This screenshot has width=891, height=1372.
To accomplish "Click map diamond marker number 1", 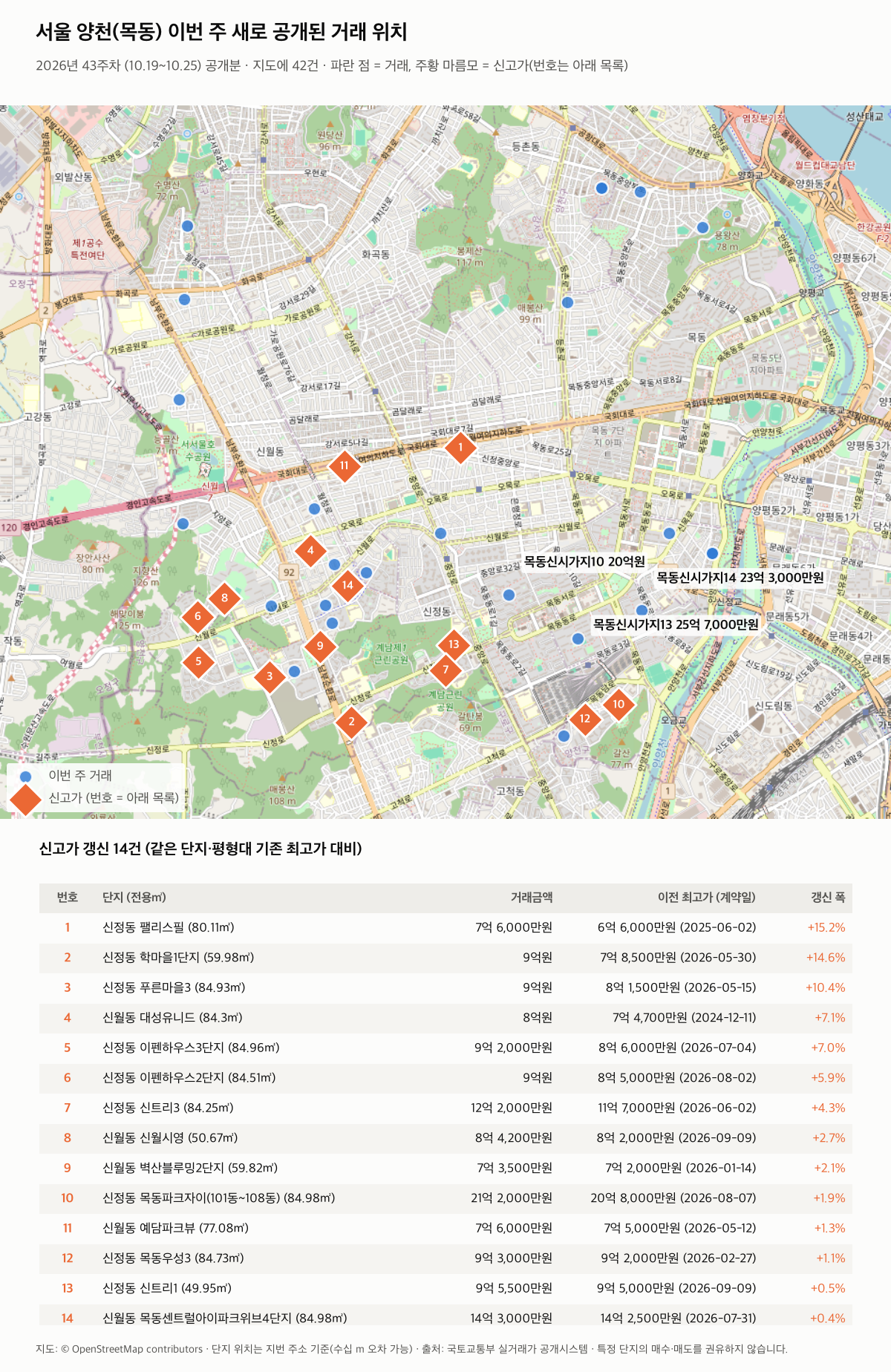I will point(460,447).
